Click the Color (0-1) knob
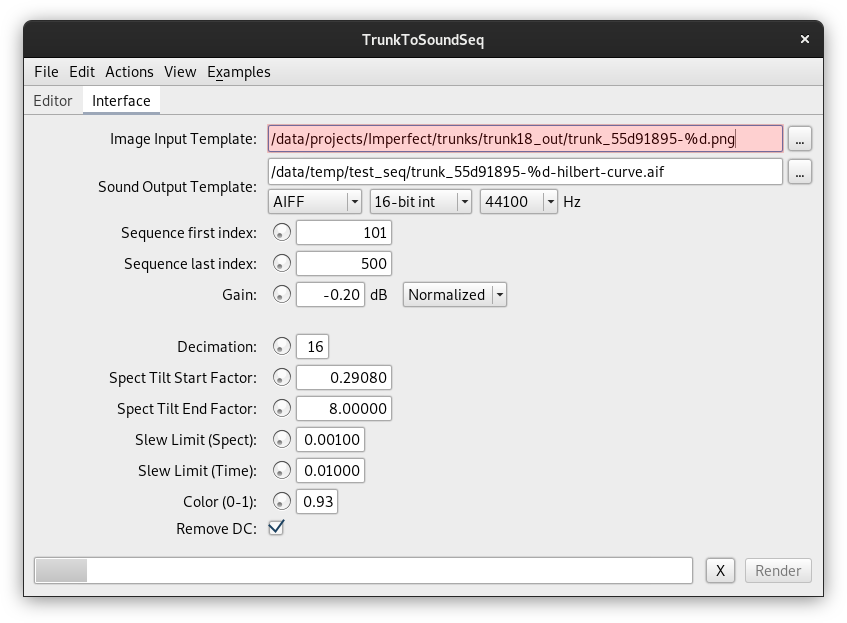The width and height of the screenshot is (847, 623). click(x=282, y=502)
